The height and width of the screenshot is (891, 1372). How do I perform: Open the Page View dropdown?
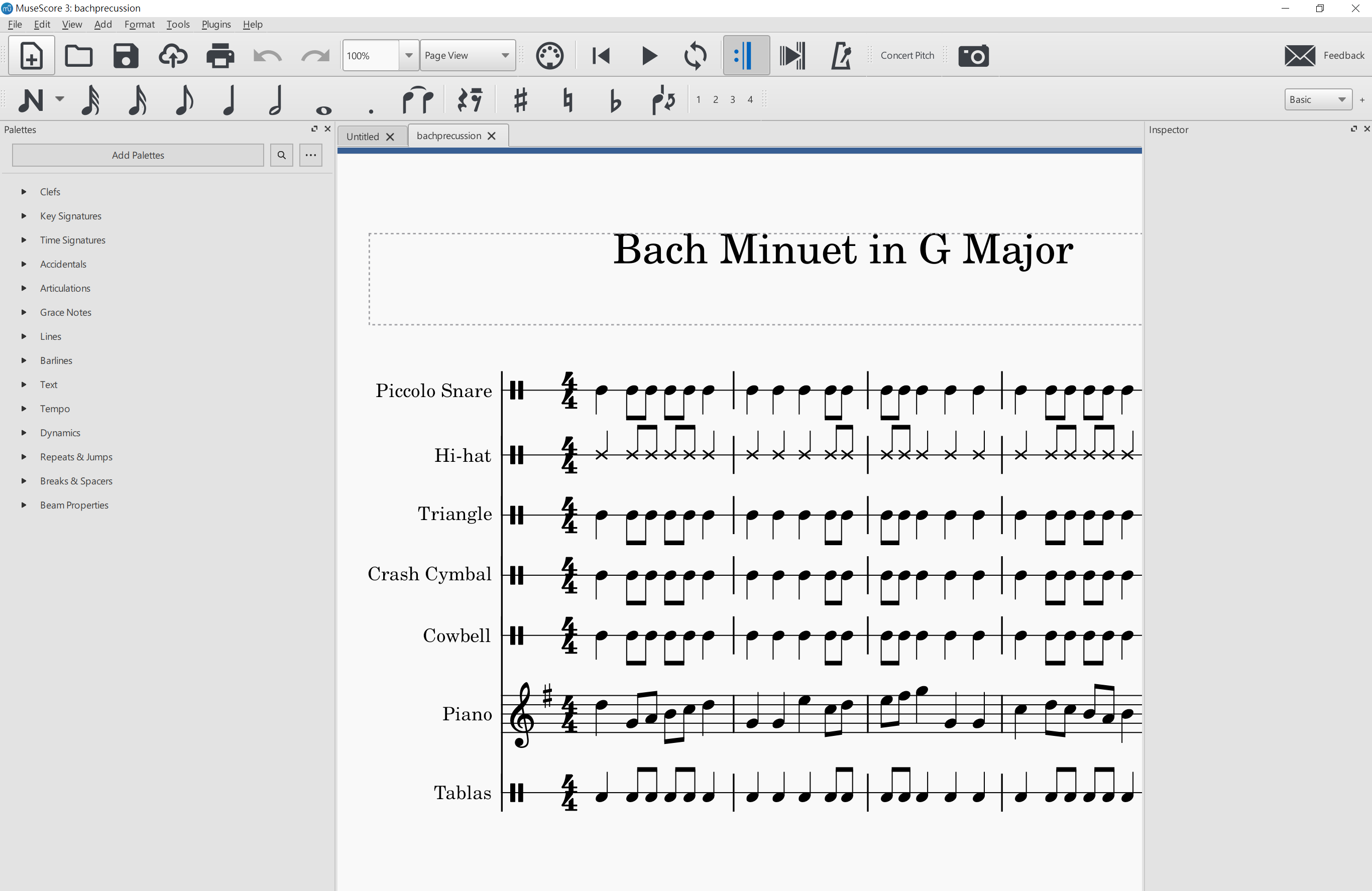click(467, 56)
